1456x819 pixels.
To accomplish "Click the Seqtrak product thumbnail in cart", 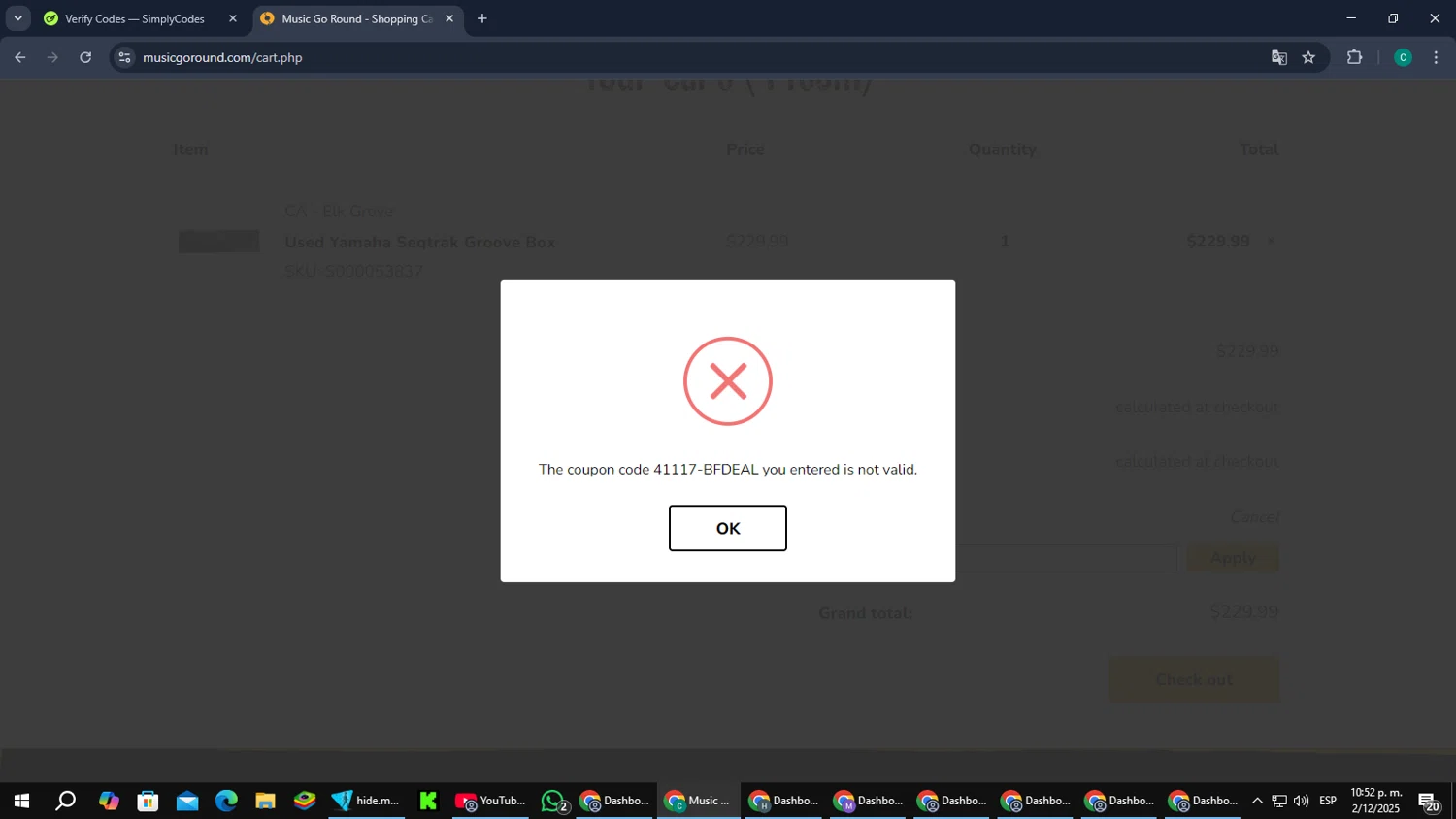I will pyautogui.click(x=218, y=241).
